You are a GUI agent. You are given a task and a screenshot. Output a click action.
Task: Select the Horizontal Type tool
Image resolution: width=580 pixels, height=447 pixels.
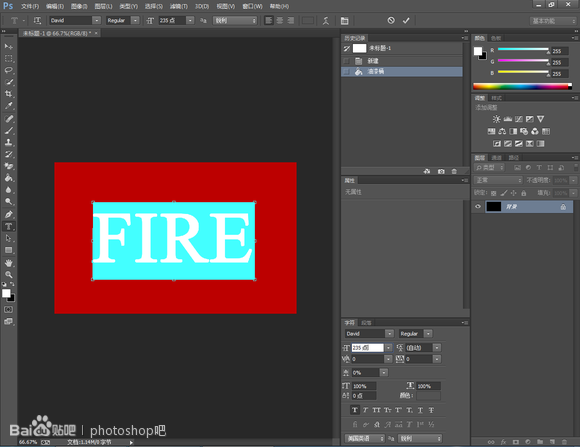9,226
